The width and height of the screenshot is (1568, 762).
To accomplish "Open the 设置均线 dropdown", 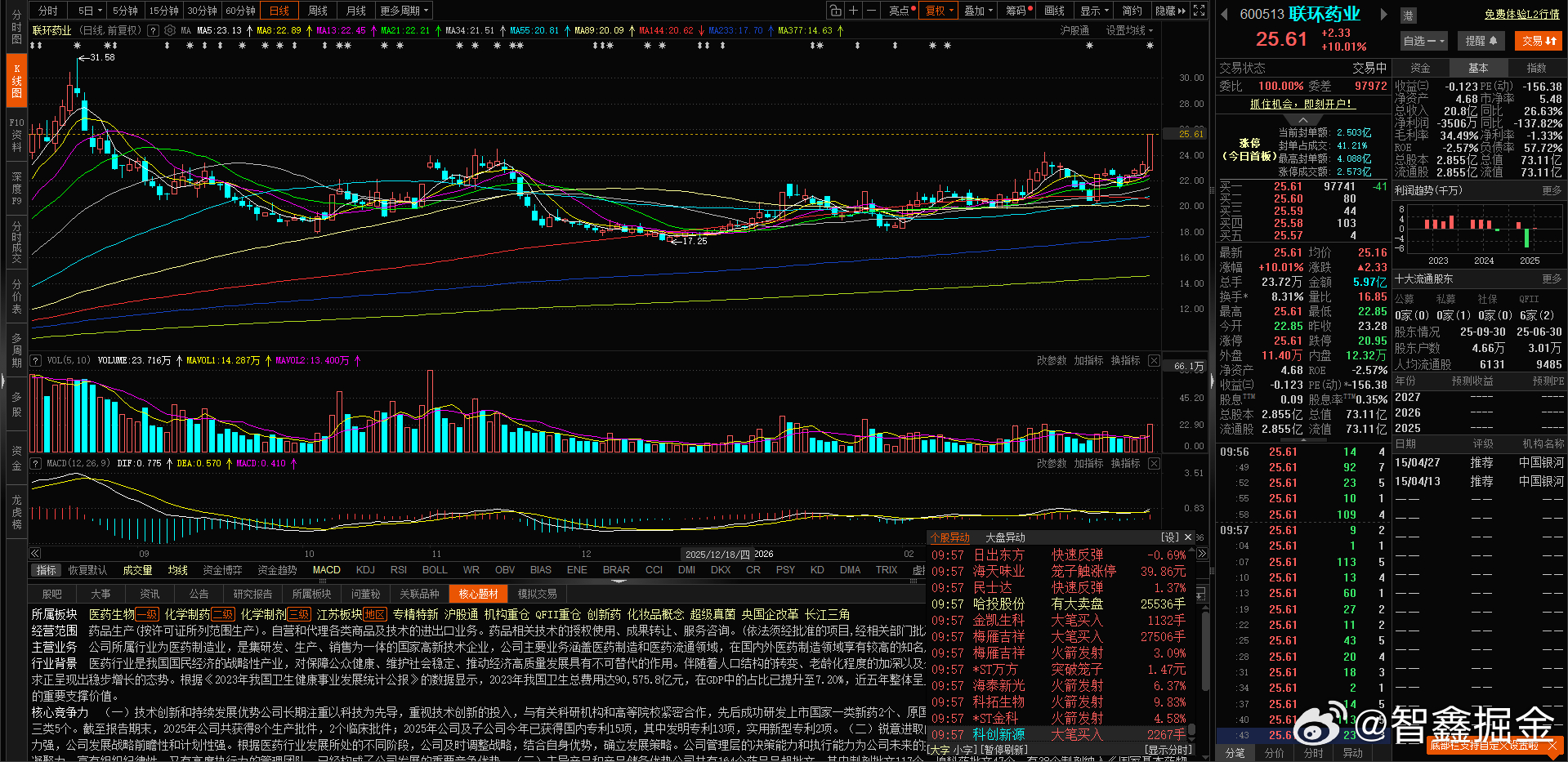I will point(1130,30).
